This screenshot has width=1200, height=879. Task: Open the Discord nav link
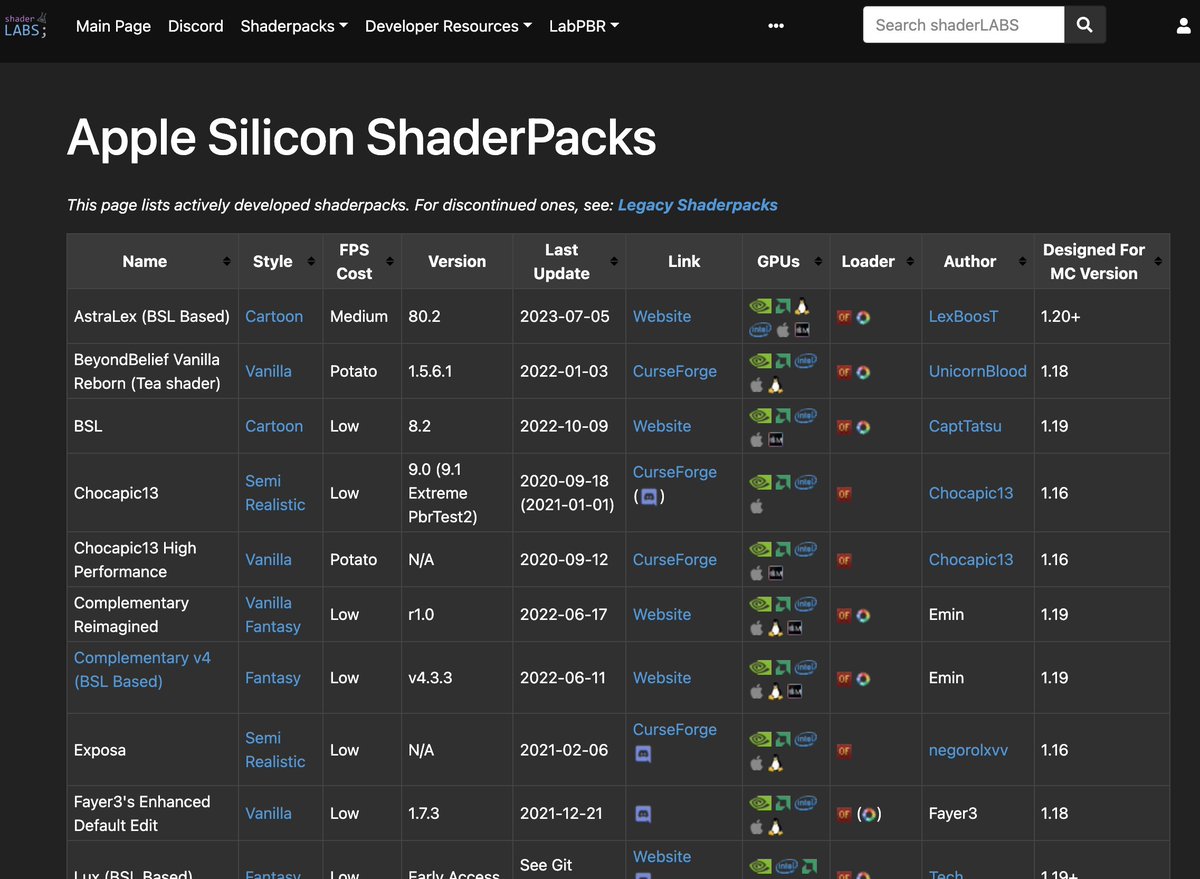(x=196, y=26)
